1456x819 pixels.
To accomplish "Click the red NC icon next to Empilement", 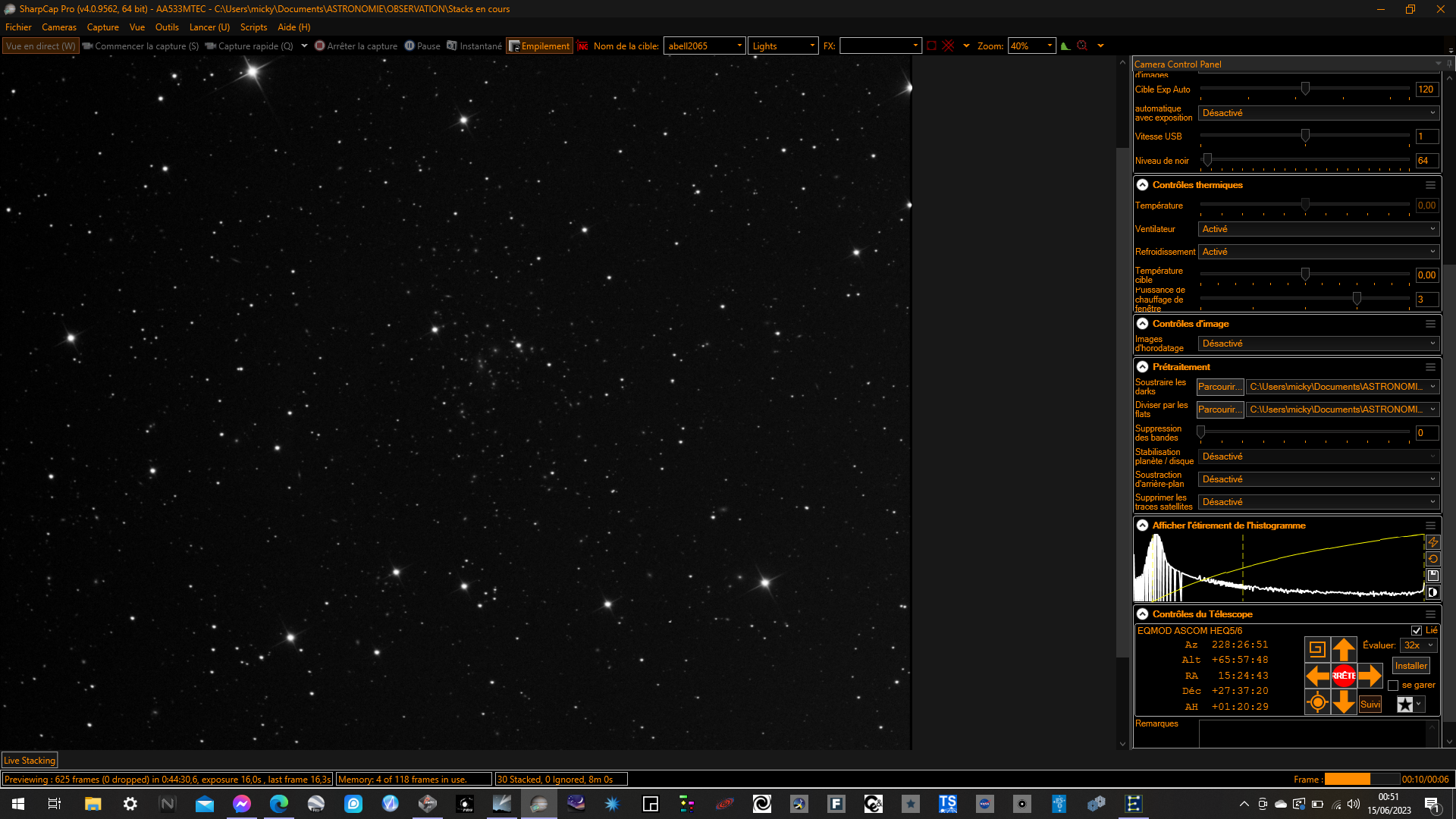I will pyautogui.click(x=582, y=45).
